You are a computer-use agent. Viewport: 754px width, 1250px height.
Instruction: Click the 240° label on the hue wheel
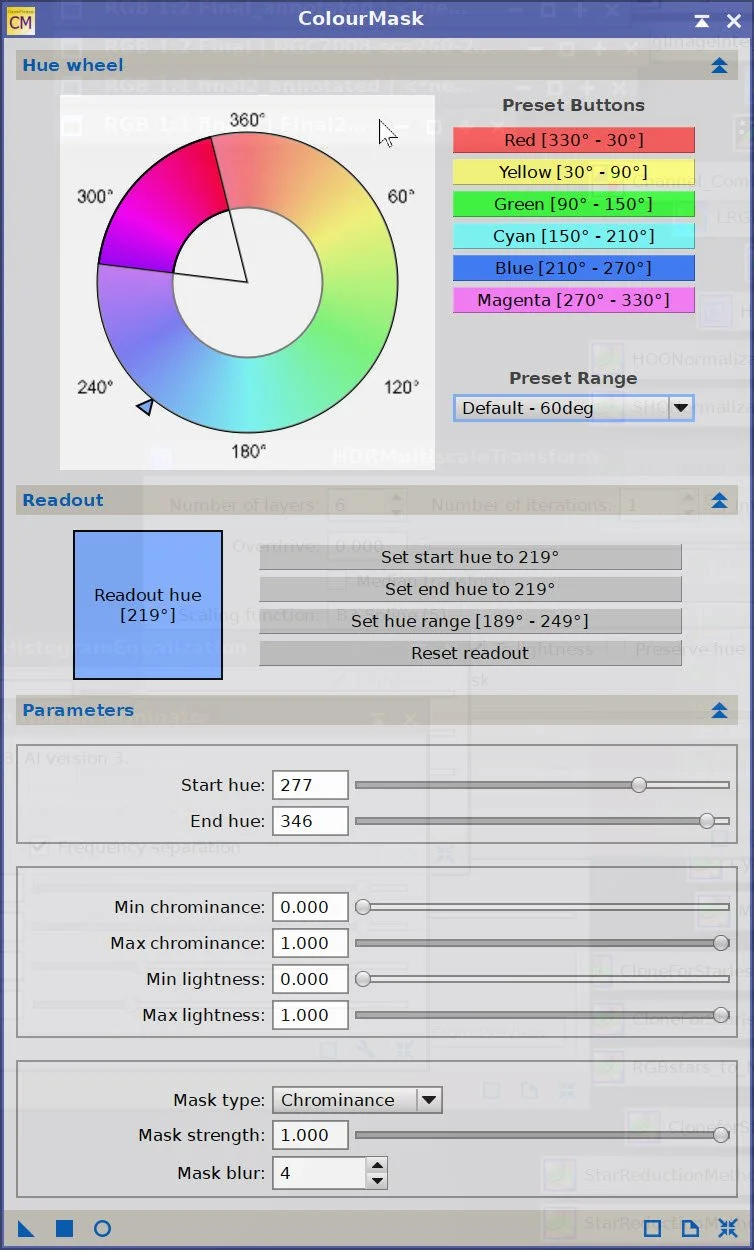click(95, 386)
